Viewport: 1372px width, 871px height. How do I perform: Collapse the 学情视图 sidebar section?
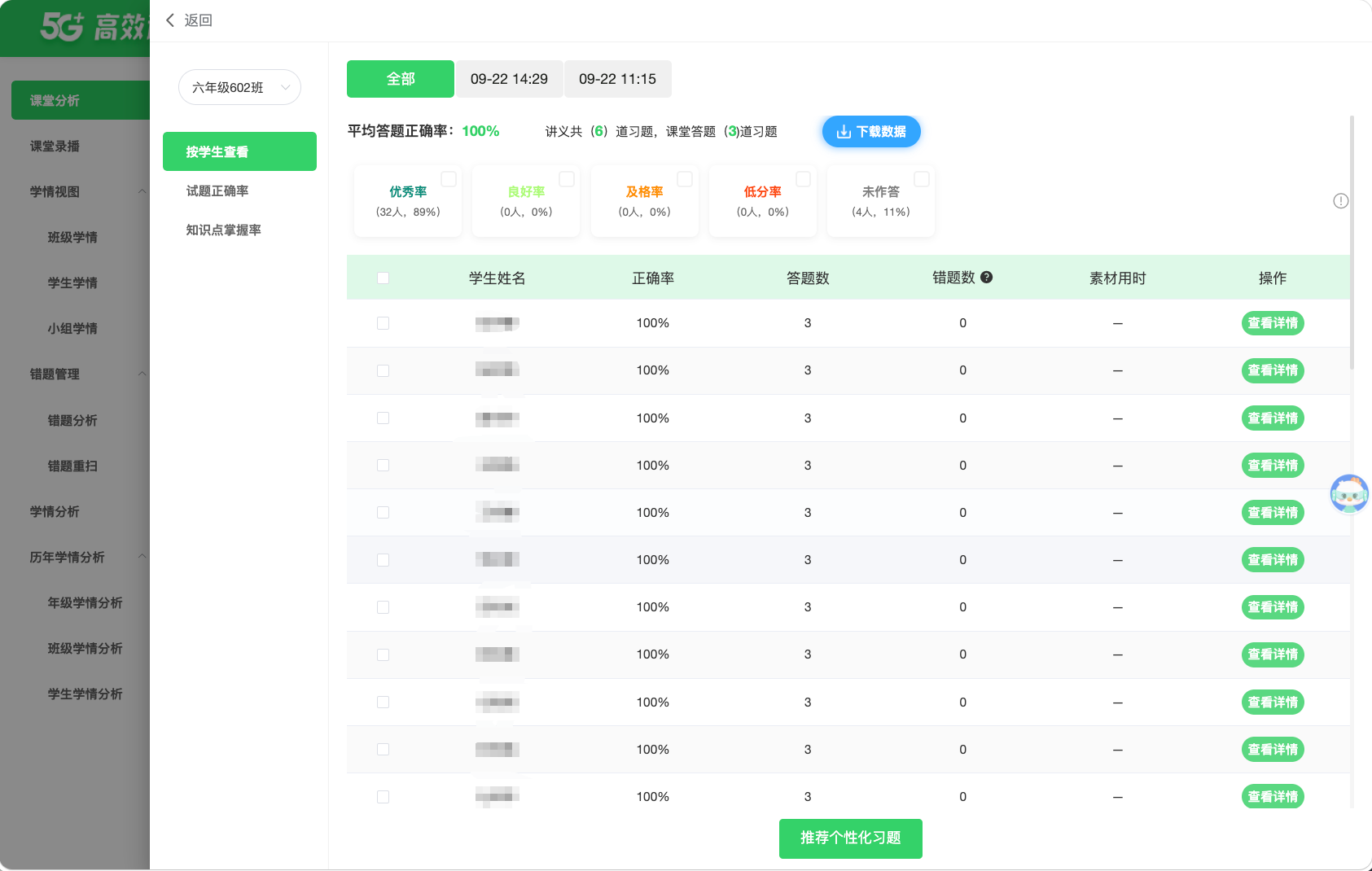142,191
